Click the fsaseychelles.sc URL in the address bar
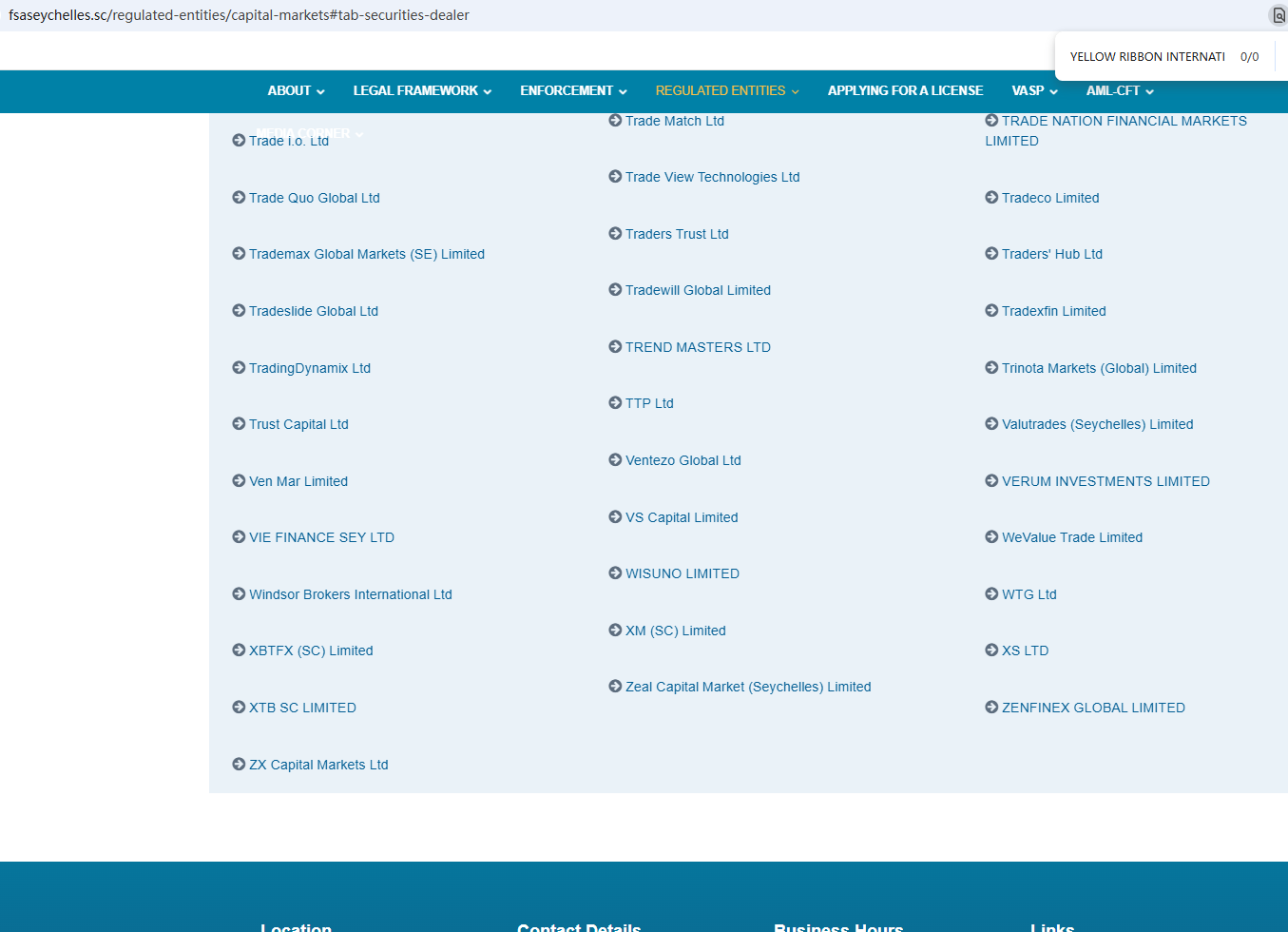The width and height of the screenshot is (1288, 932). 239,15
